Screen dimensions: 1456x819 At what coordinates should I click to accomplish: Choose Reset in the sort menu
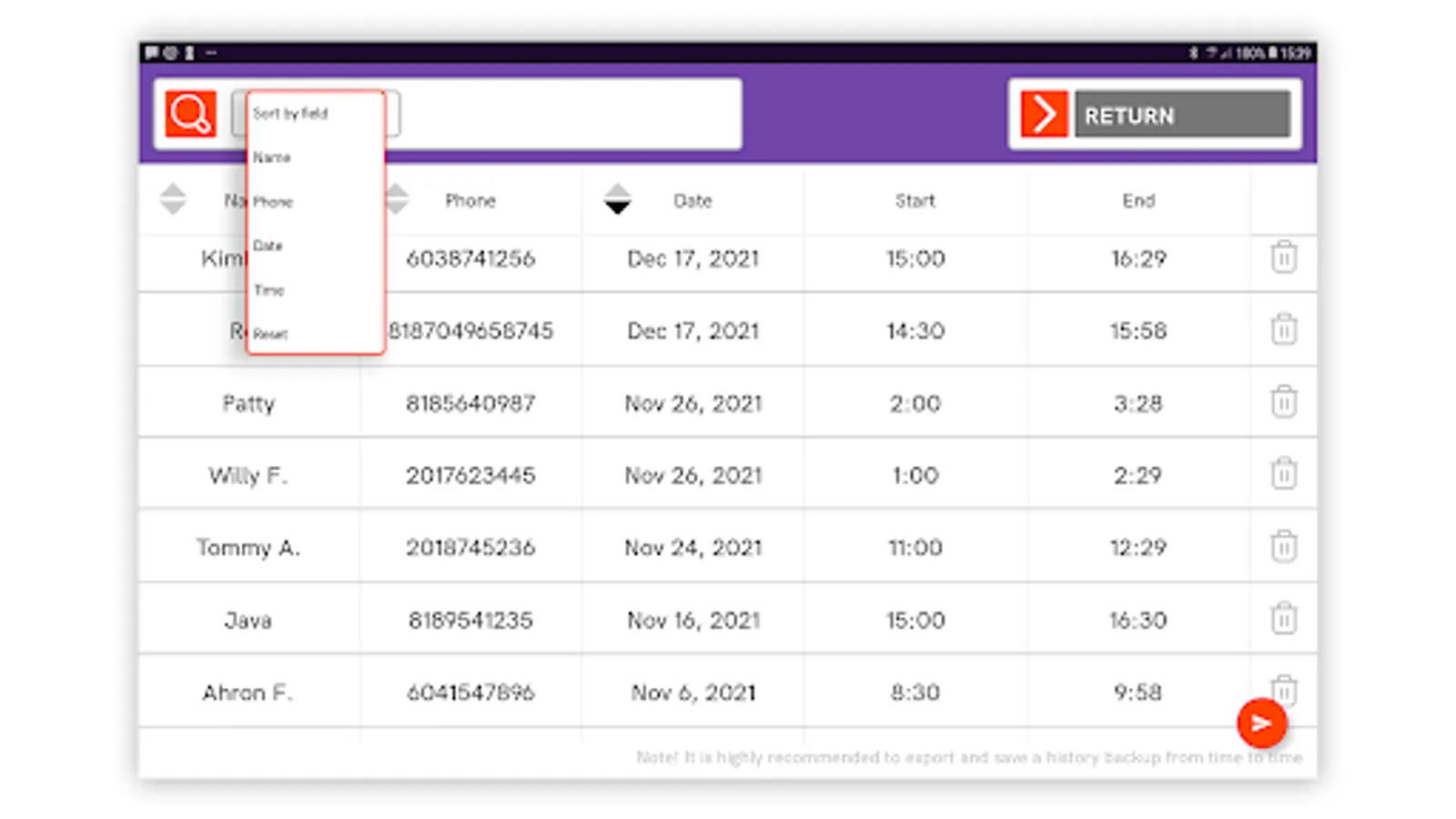(x=270, y=334)
